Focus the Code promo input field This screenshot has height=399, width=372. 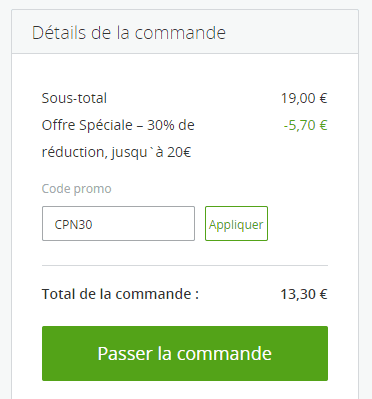(x=118, y=224)
